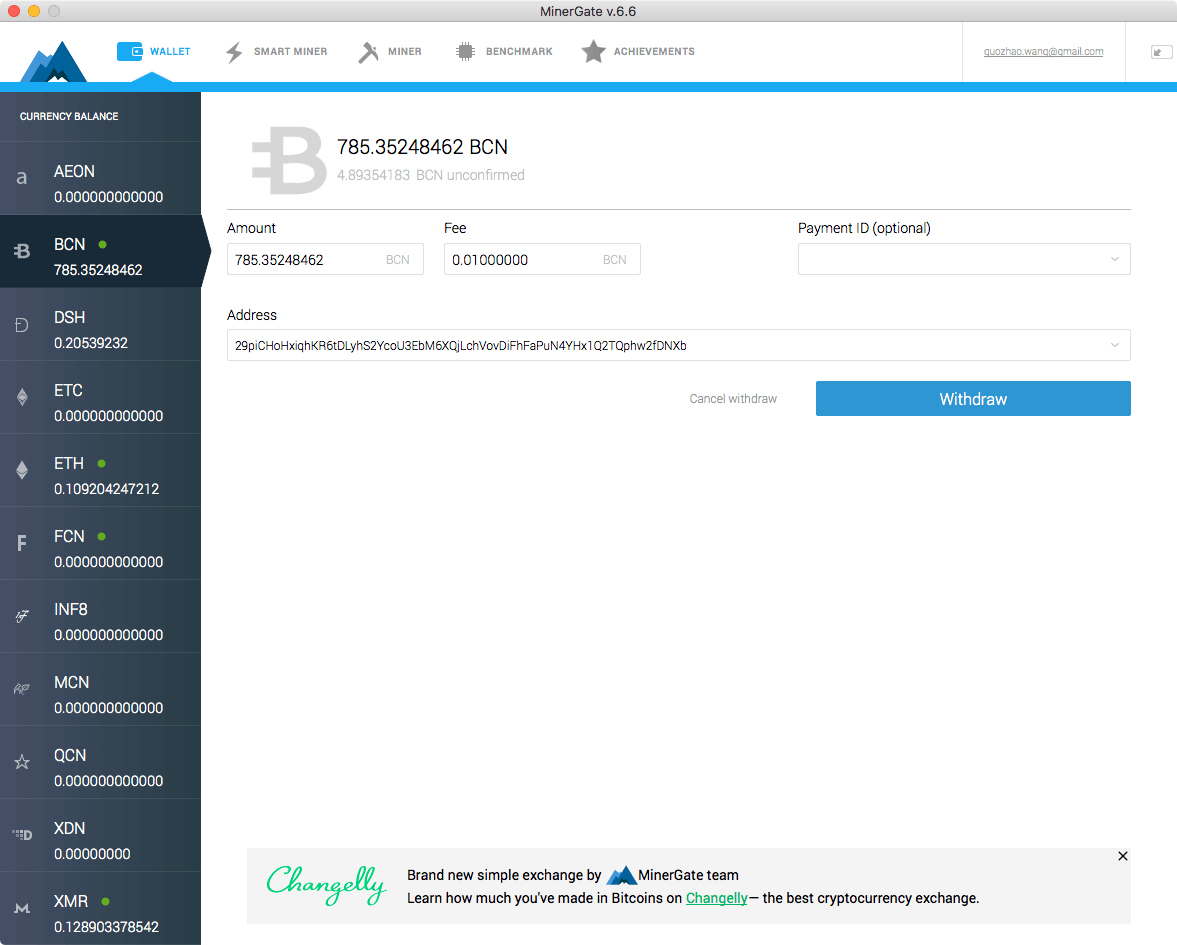
Task: Open the withdrawal Address dropdown
Action: click(x=1113, y=345)
